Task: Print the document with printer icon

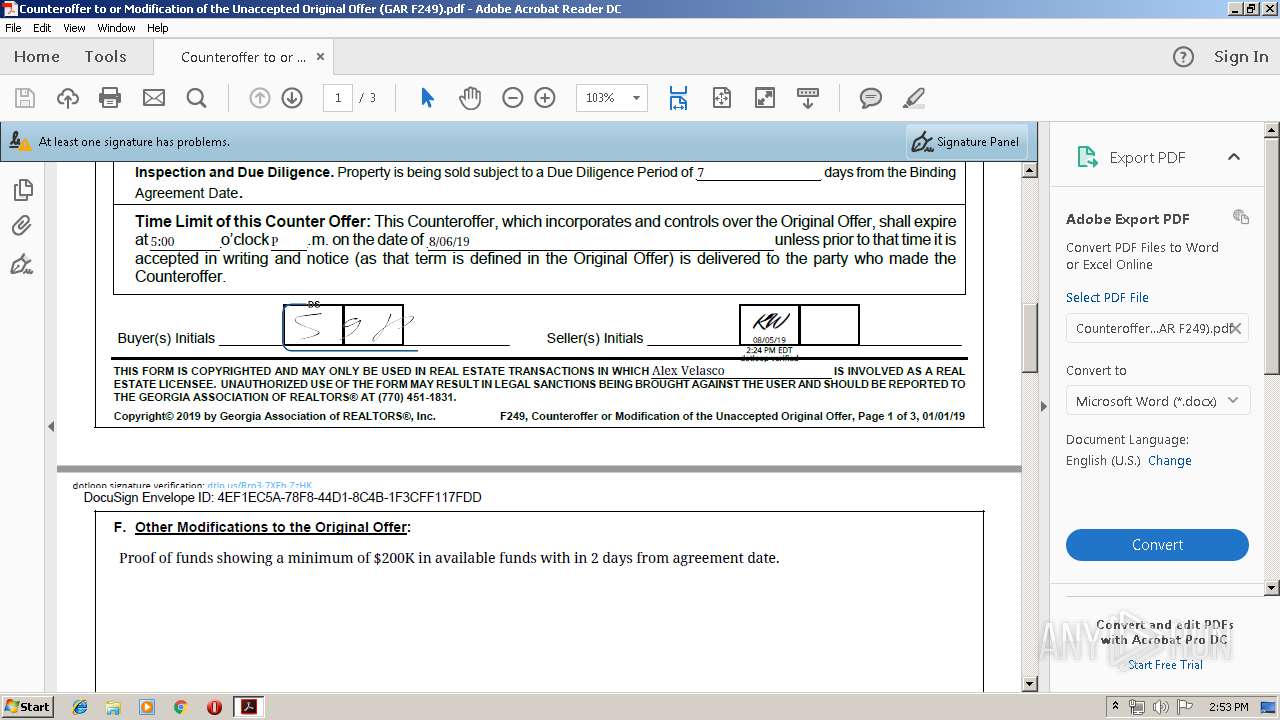Action: 110,98
